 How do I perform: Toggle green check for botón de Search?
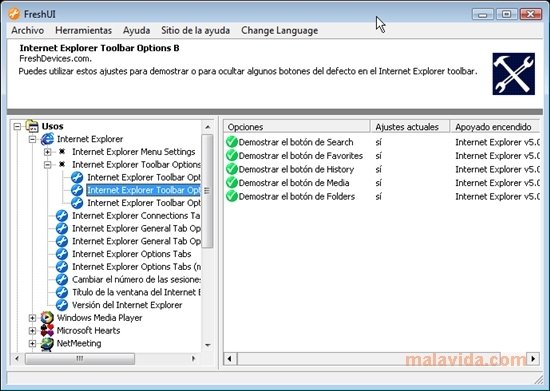232,142
